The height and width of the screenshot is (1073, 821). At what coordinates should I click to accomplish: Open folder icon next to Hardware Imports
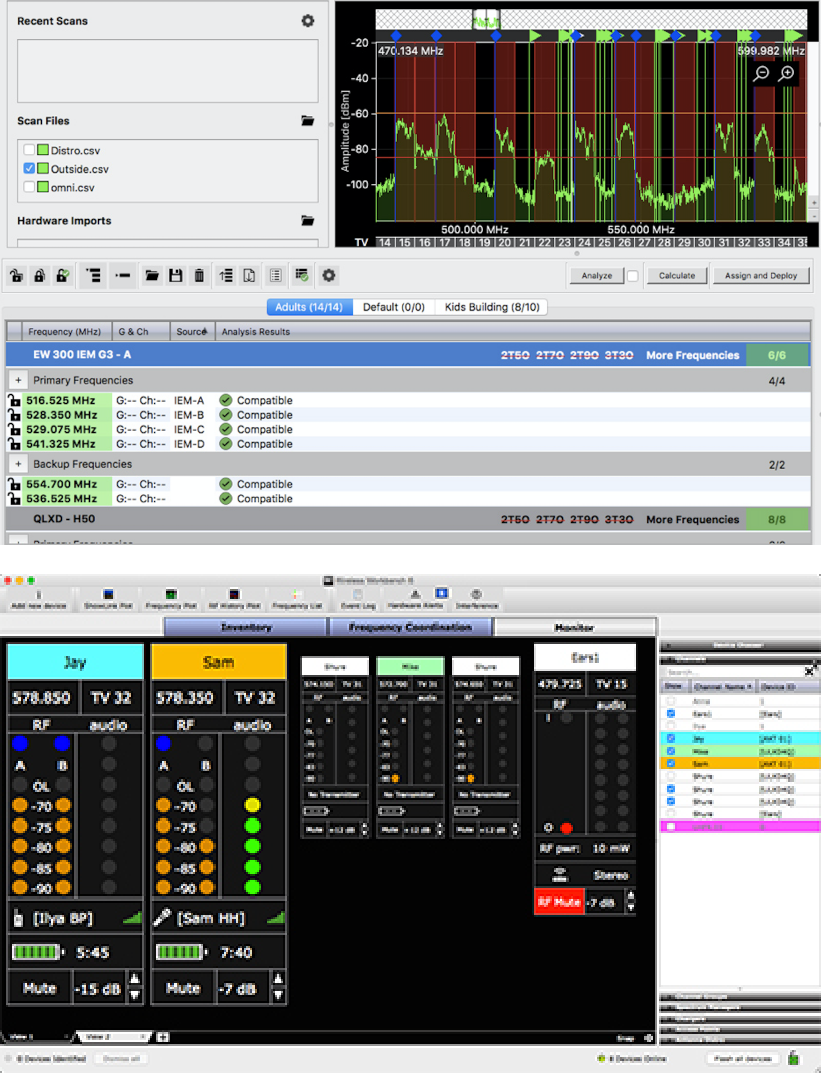pyautogui.click(x=308, y=221)
